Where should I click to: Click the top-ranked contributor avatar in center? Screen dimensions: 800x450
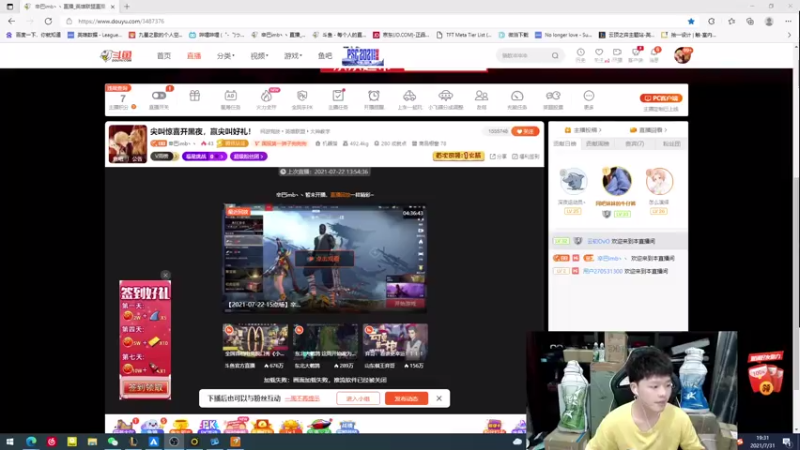click(x=617, y=181)
